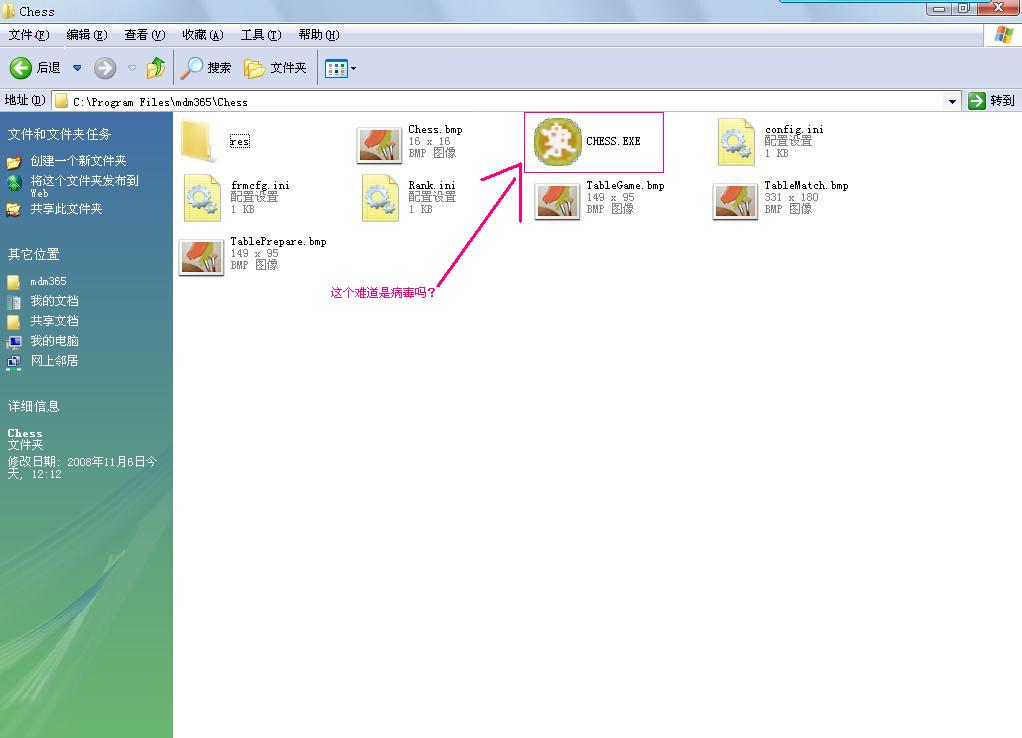1022x738 pixels.
Task: Click the grayed Forward arrow button
Action: point(105,68)
